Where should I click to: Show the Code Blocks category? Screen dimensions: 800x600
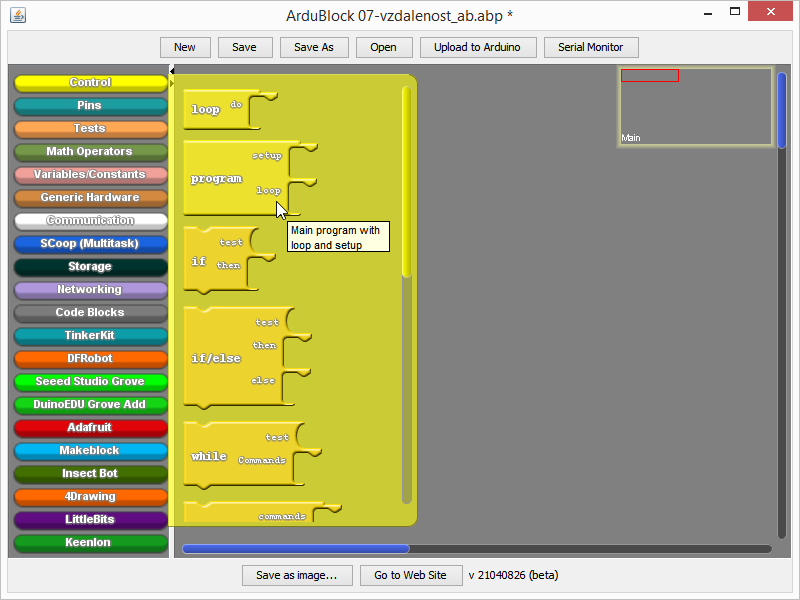click(x=90, y=312)
